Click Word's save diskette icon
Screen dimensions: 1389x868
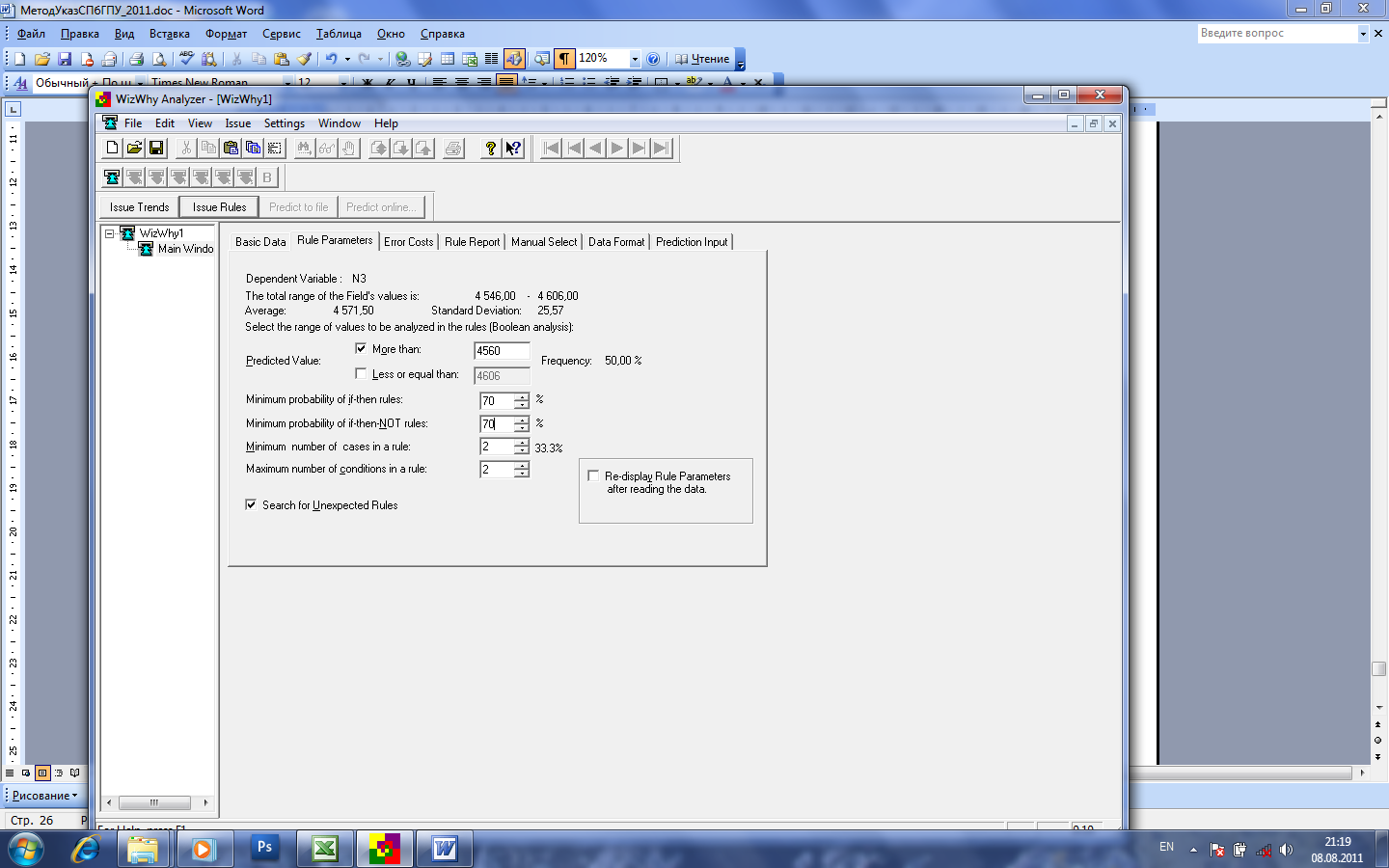click(65, 59)
